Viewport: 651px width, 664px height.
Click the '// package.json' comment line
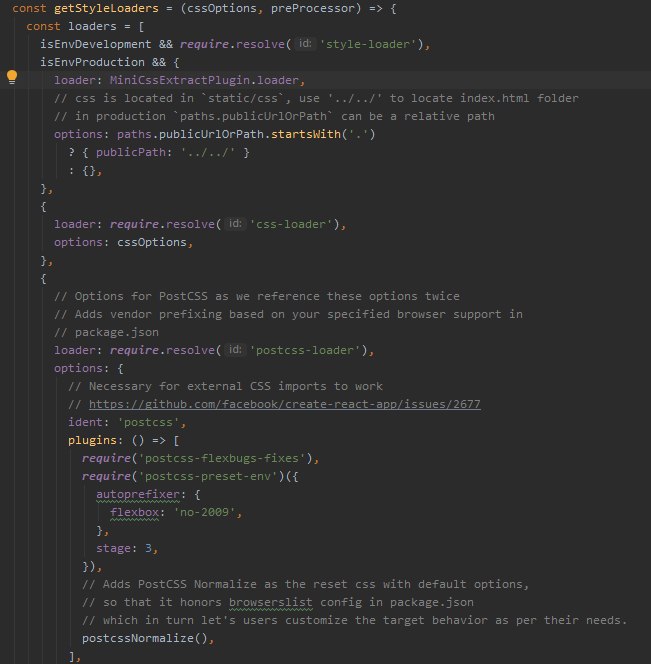coord(106,332)
